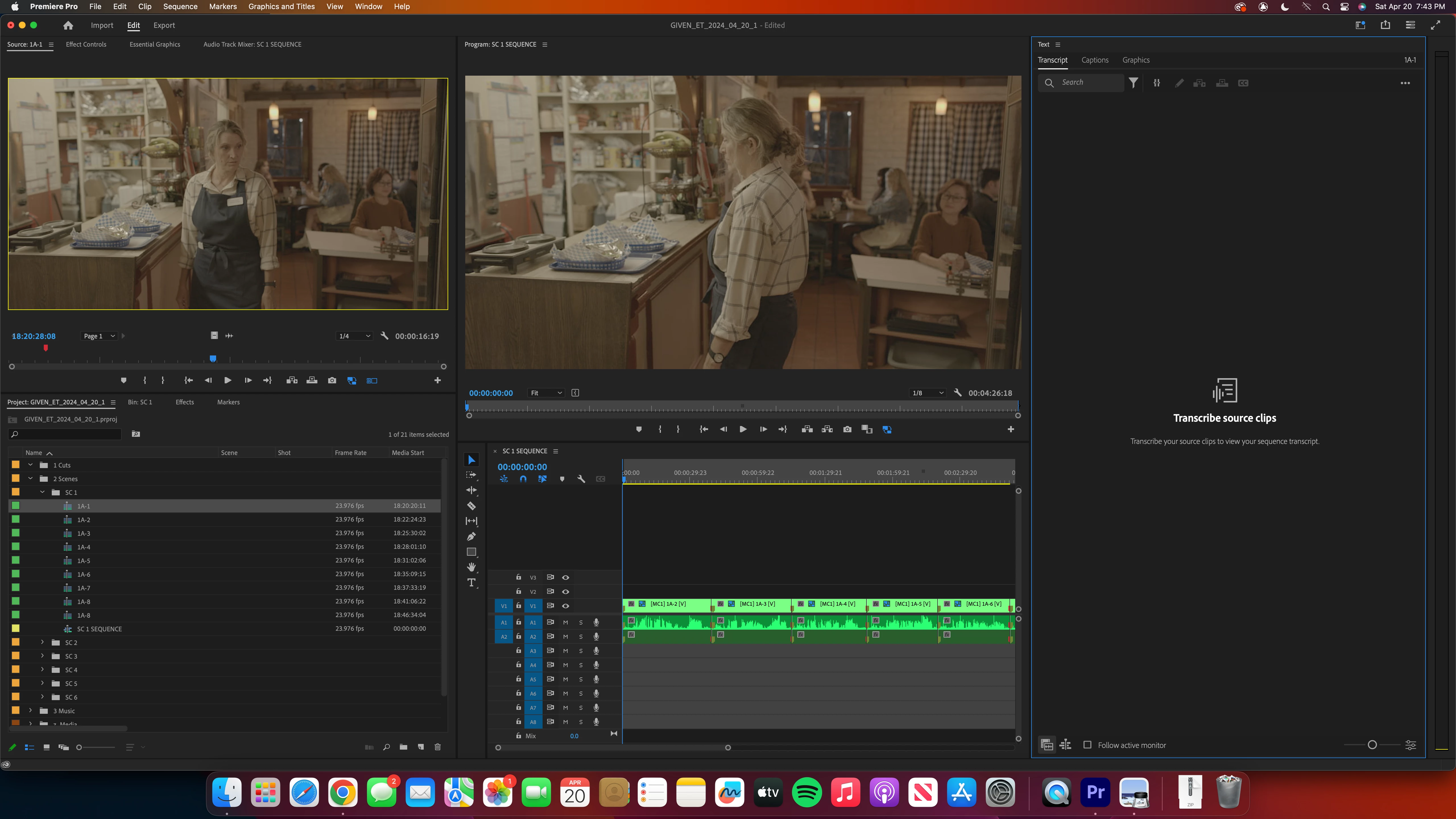Switch to the Captions tab
1456x819 pixels.
pos(1094,60)
